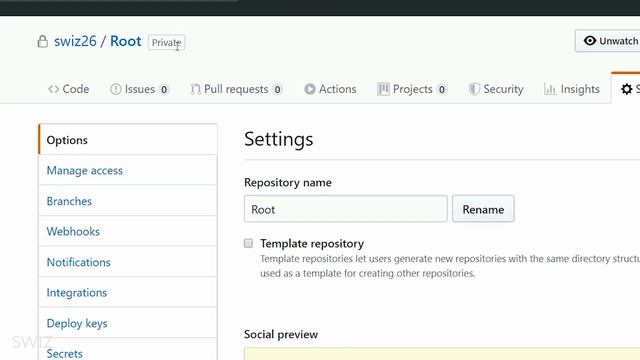Open Notifications settings in sidebar
Screen dimensions: 640x360
[x=128, y=262]
